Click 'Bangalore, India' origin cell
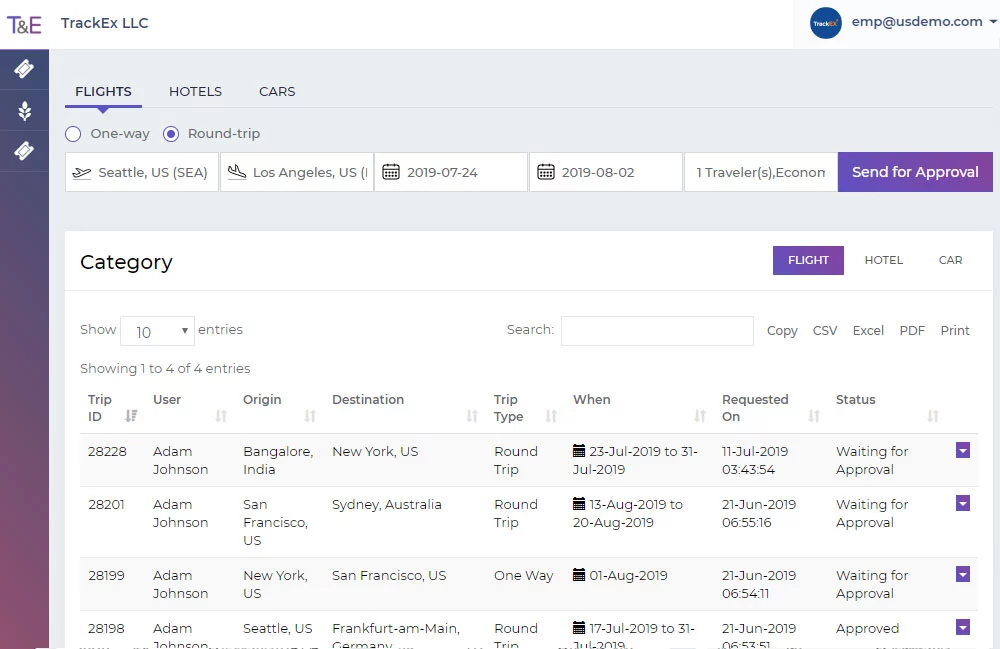Image resolution: width=1000 pixels, height=649 pixels. [278, 460]
